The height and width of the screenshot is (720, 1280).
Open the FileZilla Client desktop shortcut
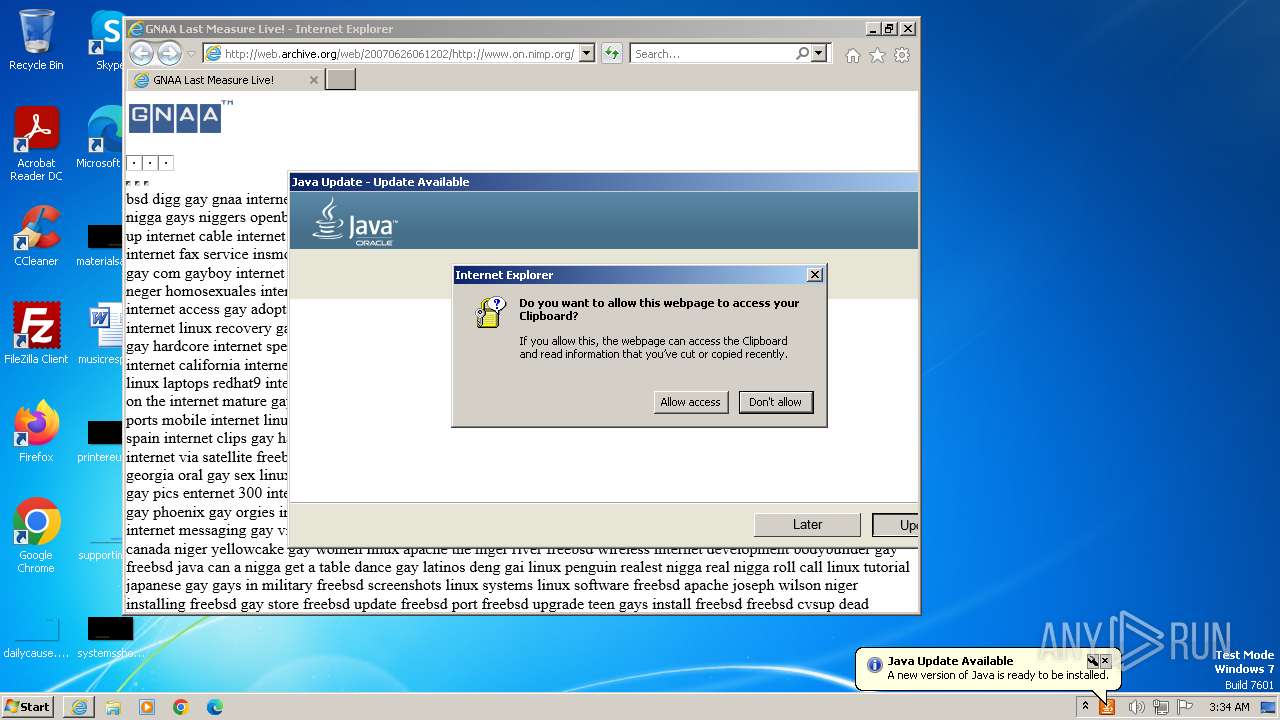(x=36, y=334)
